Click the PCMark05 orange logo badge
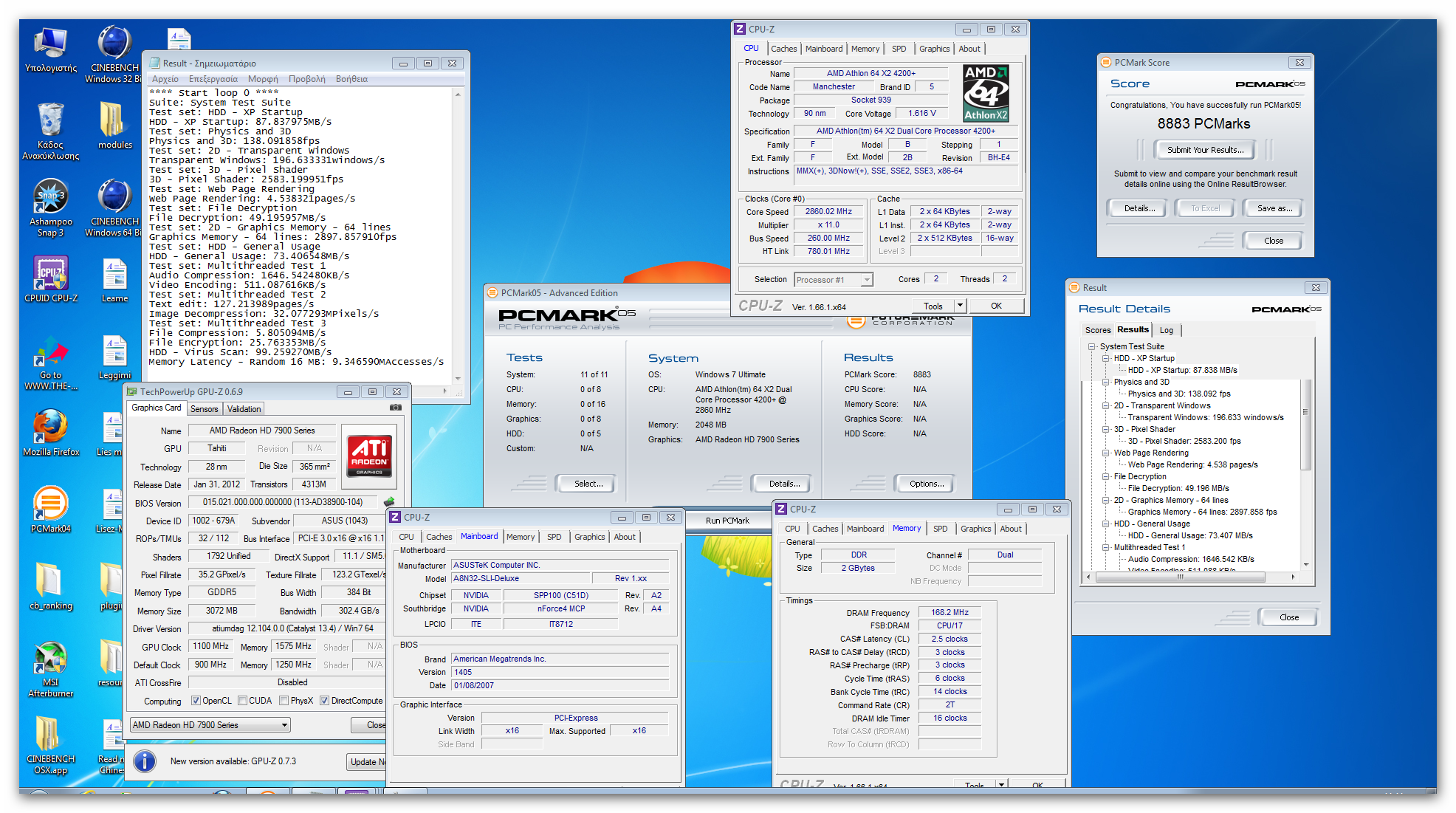Viewport: 1456px width, 813px height. pyautogui.click(x=856, y=322)
